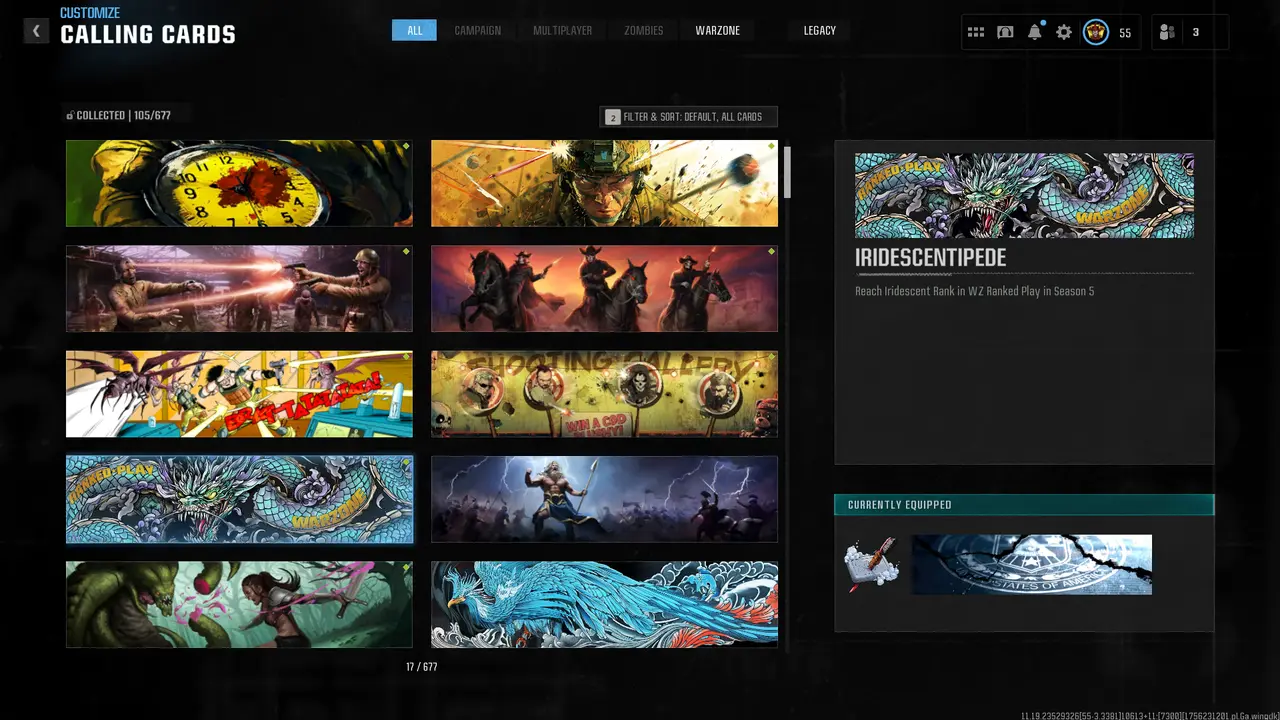Pick the cowboys on horses calling card
The width and height of the screenshot is (1280, 720).
(604, 288)
